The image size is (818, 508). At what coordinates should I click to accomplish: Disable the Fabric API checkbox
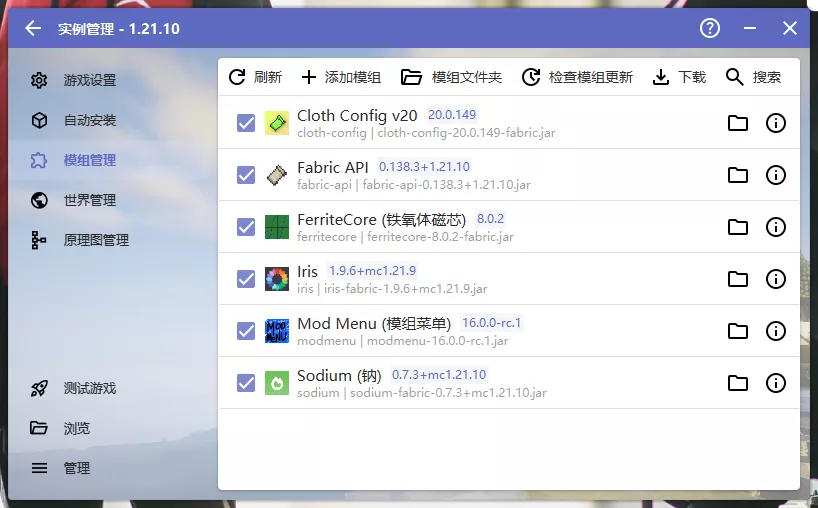click(246, 175)
